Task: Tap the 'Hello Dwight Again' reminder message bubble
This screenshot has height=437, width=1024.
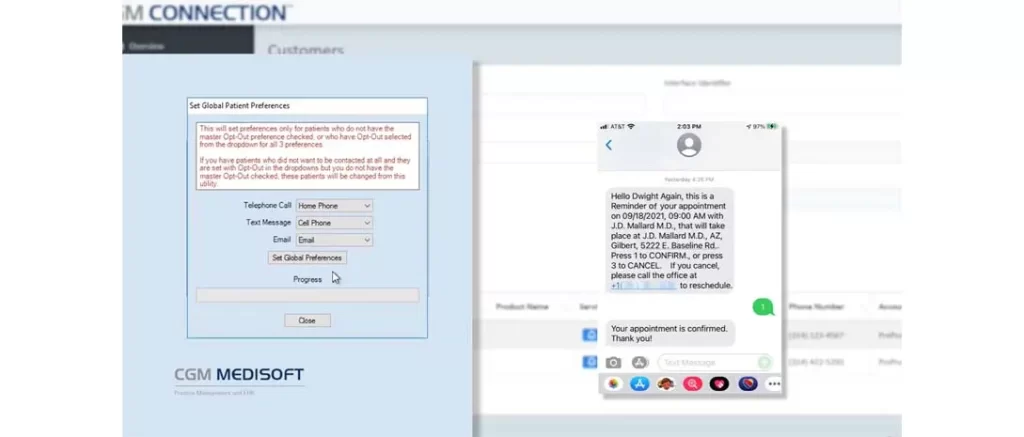Action: coord(670,241)
